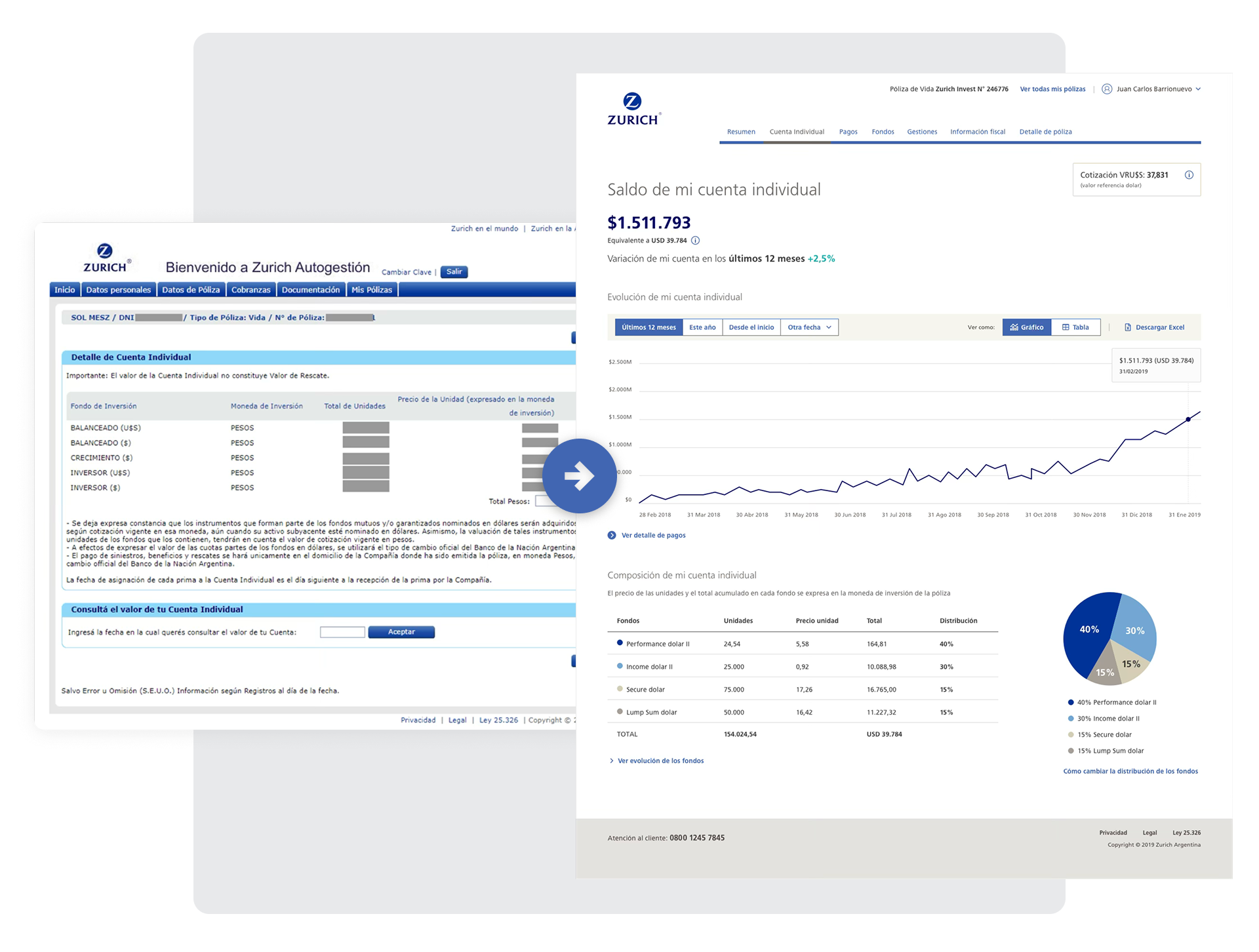Viewport: 1259px width, 952px height.
Task: Click Legal in the old Autogestión footer
Action: 458,720
